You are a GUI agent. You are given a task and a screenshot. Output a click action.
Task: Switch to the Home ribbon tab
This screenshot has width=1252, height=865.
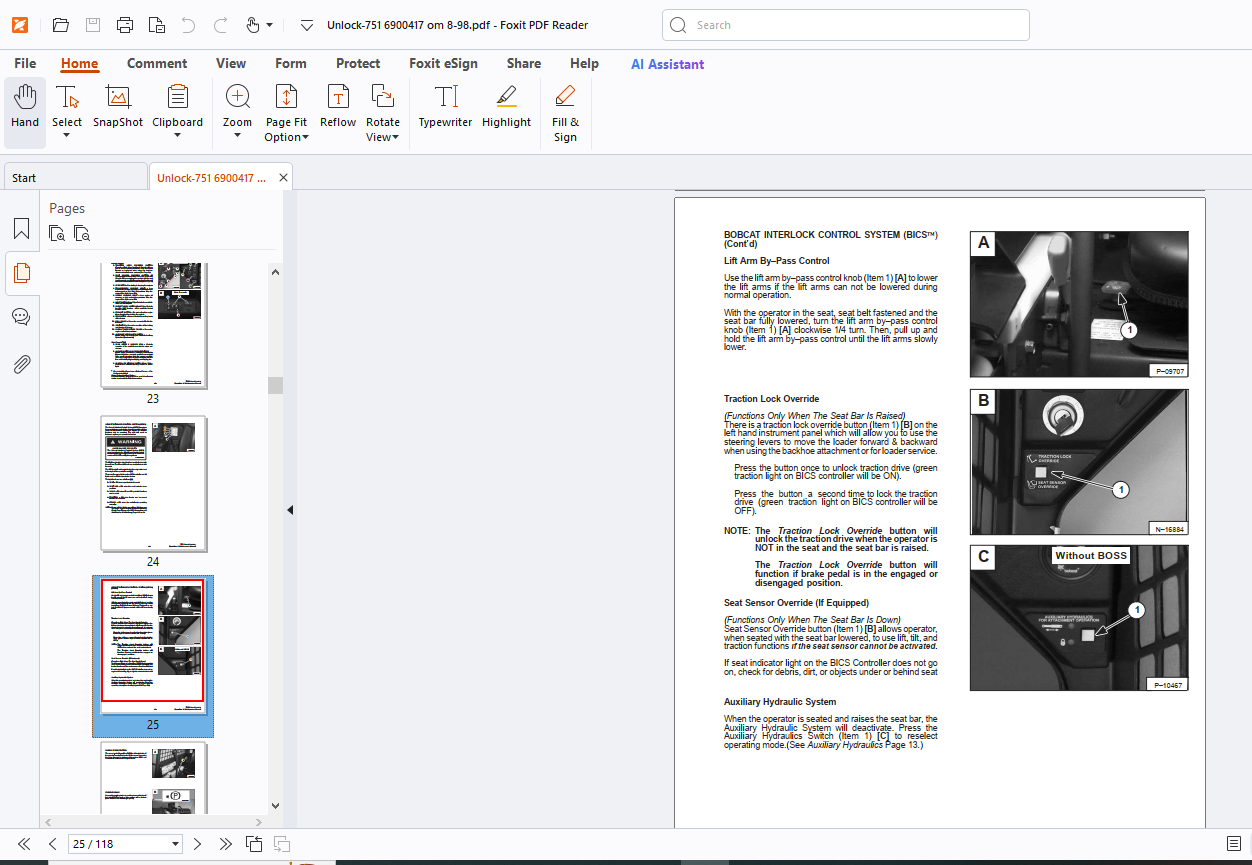[79, 63]
